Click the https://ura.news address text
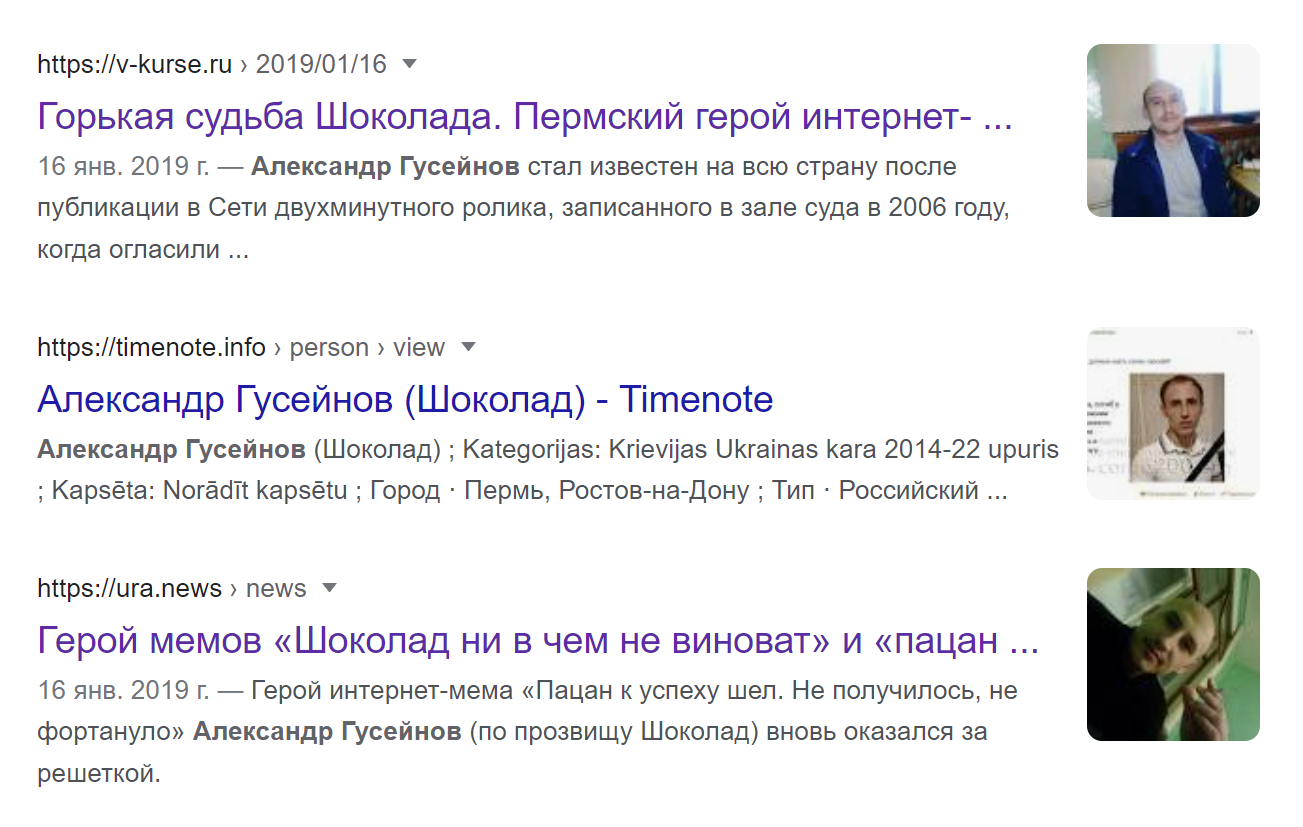The image size is (1303, 827). coord(129,588)
